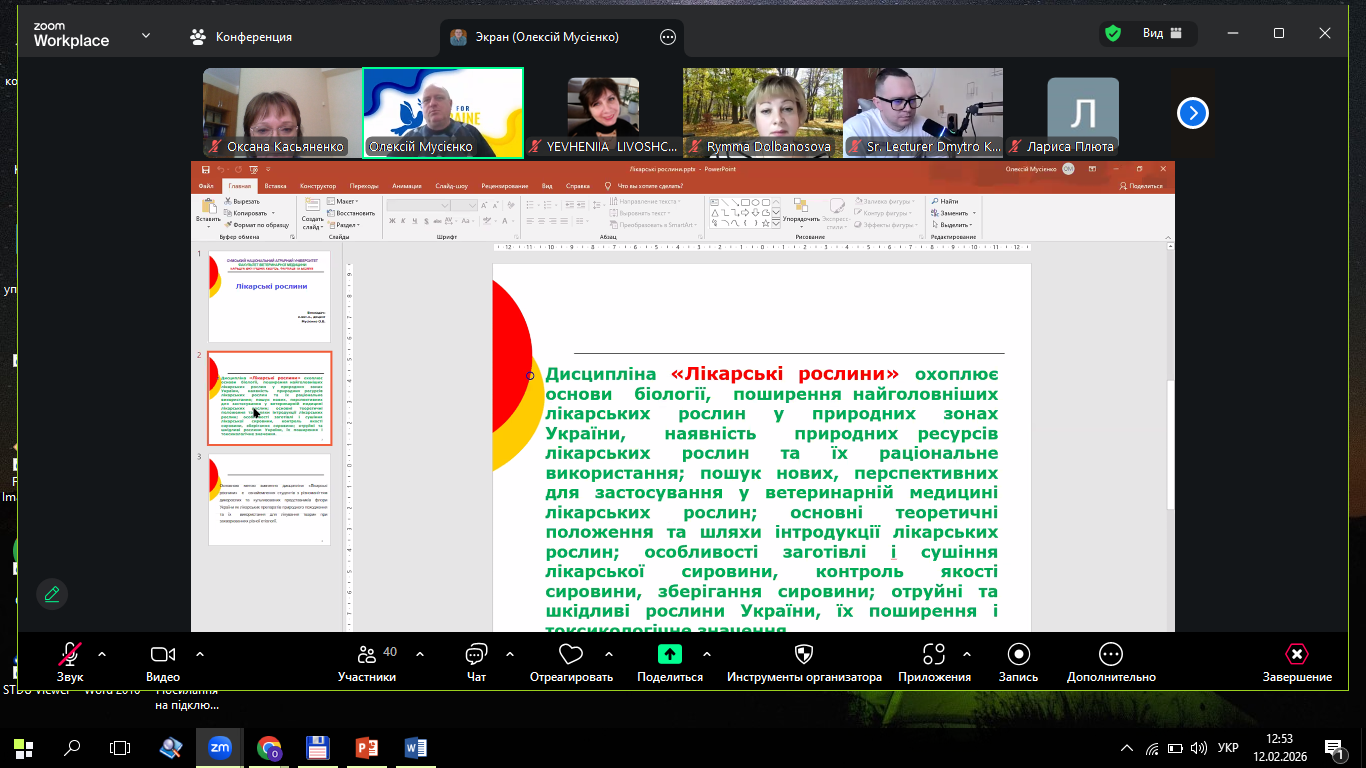Click the red Завершение end meeting button
Viewport: 1366px width, 768px height.
(x=1296, y=655)
